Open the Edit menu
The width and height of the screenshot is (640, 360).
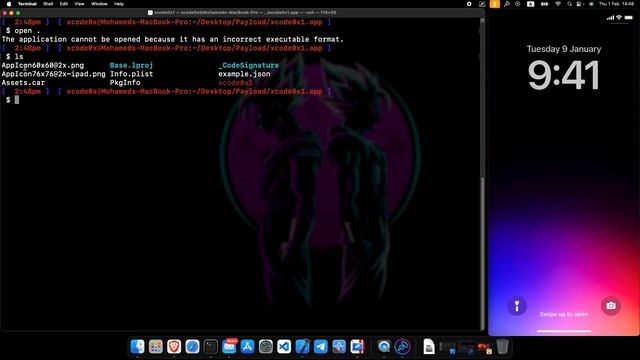[x=64, y=4]
